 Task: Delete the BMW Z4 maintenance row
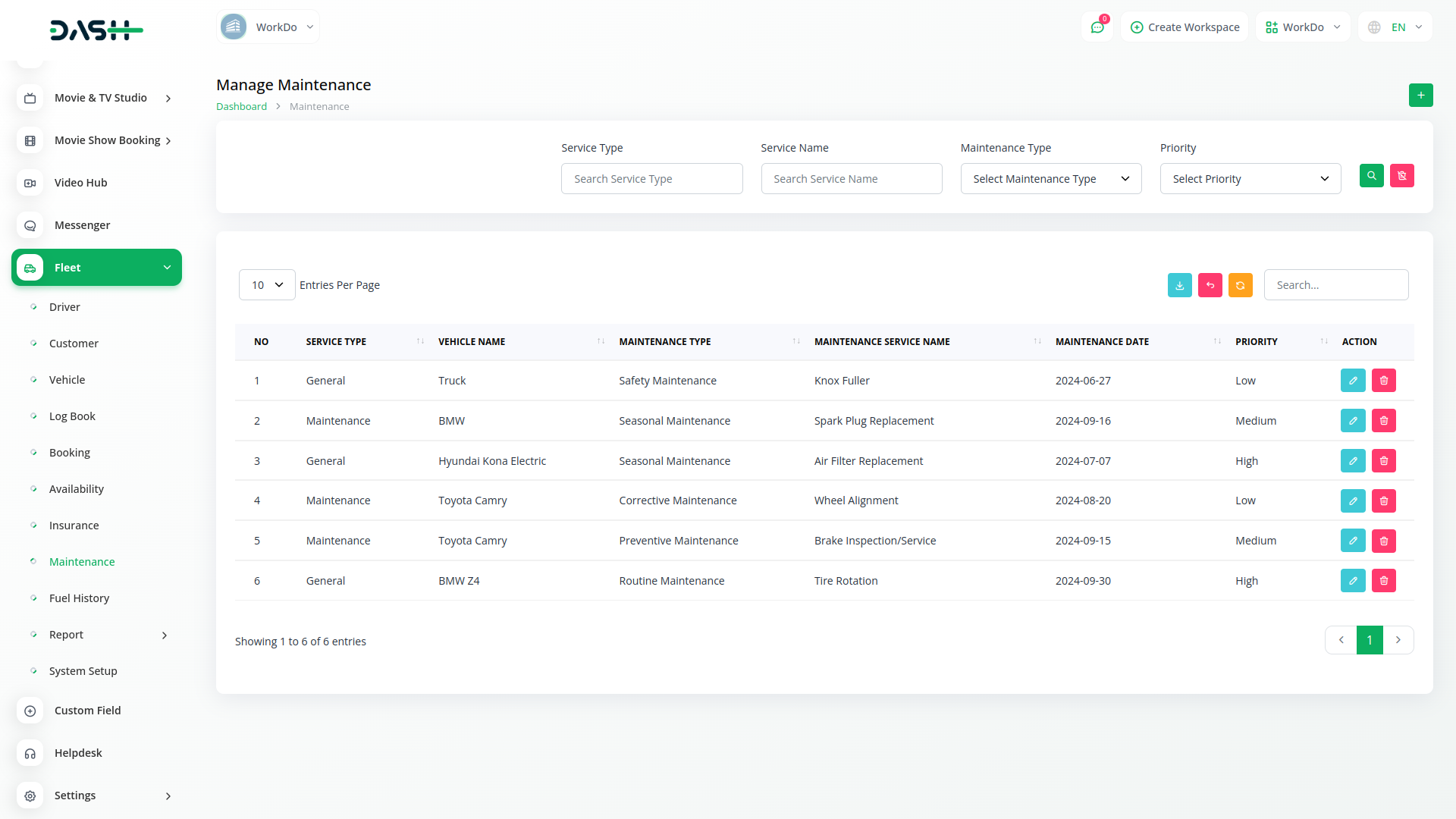tap(1383, 581)
